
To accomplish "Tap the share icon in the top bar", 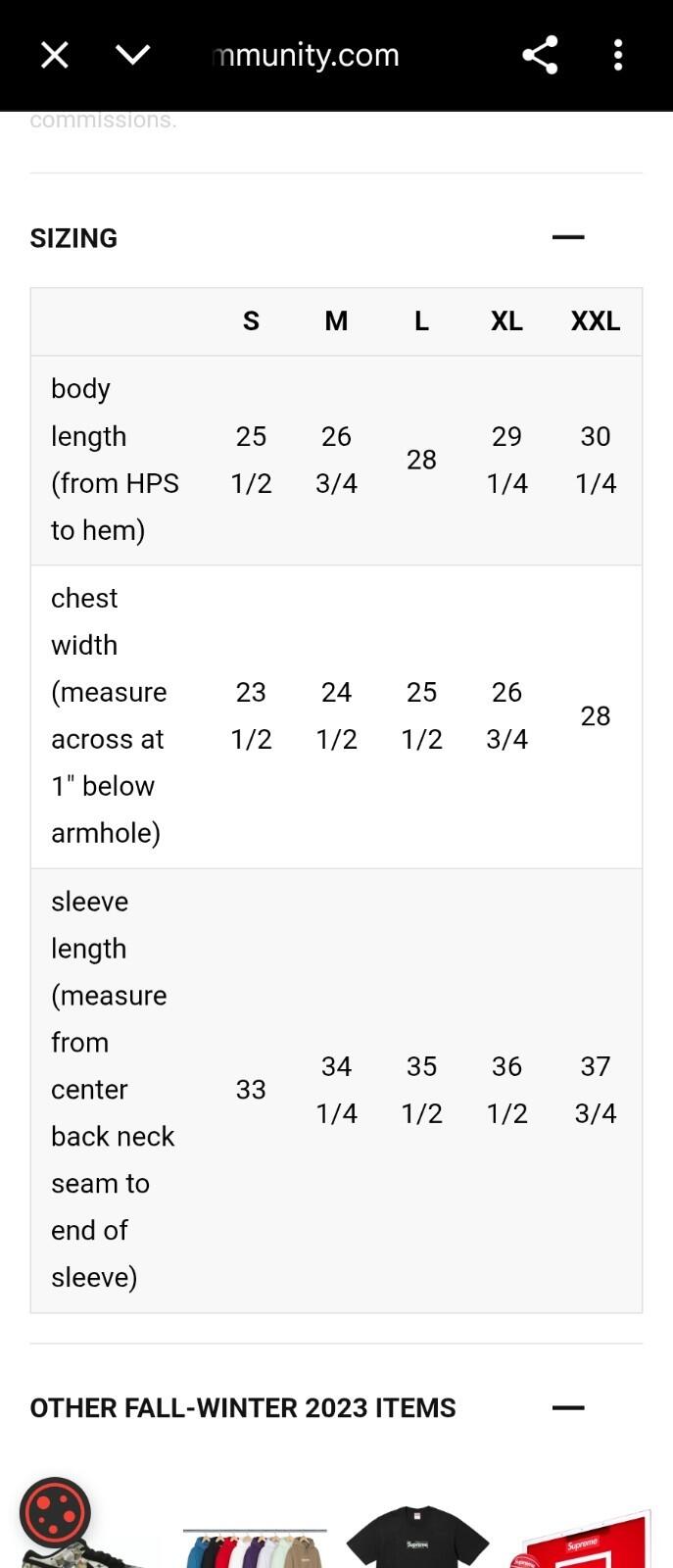I will [x=540, y=55].
